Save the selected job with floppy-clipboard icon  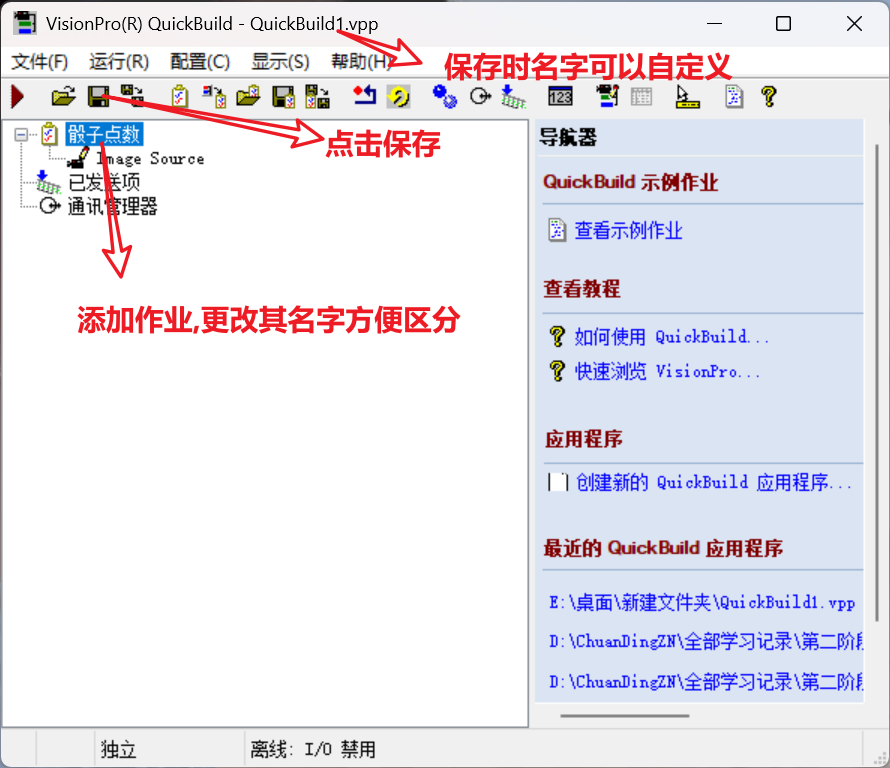(283, 96)
